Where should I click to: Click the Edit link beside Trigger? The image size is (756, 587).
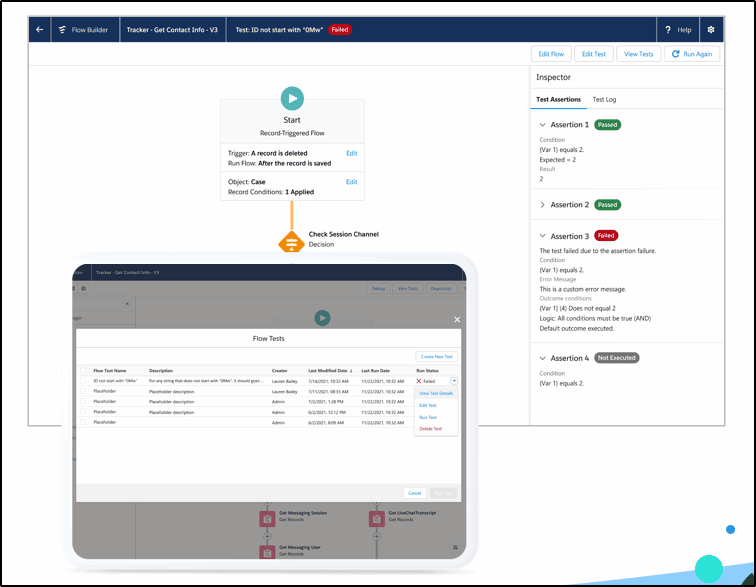click(x=351, y=153)
